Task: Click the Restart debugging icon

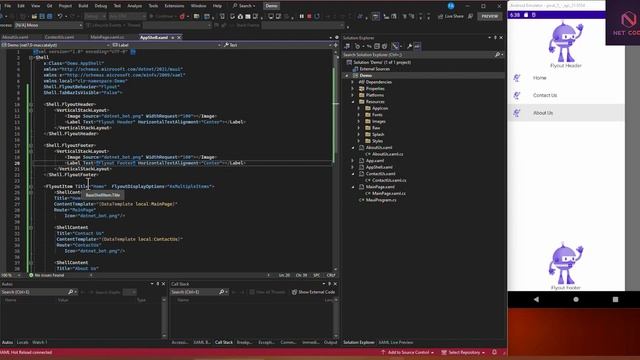Action: point(317,16)
